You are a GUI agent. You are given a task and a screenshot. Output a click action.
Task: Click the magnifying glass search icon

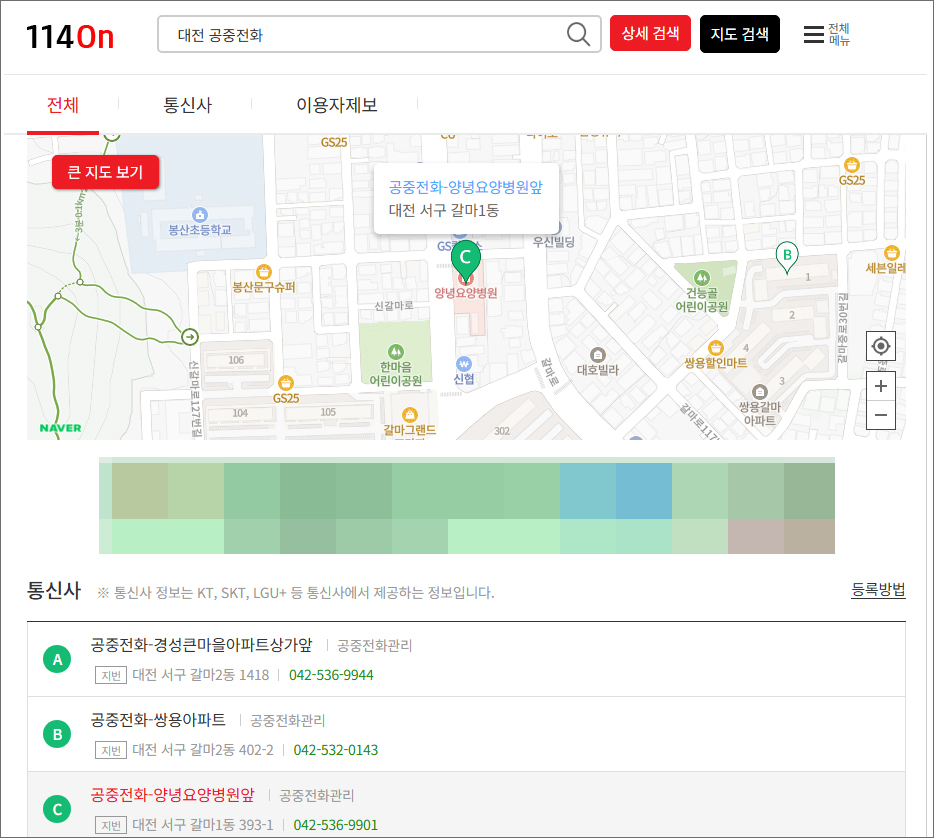pyautogui.click(x=578, y=34)
